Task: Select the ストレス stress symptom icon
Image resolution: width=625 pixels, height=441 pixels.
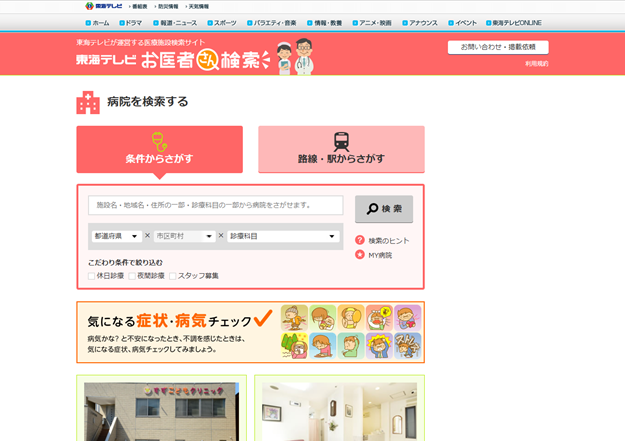Action: [x=407, y=346]
